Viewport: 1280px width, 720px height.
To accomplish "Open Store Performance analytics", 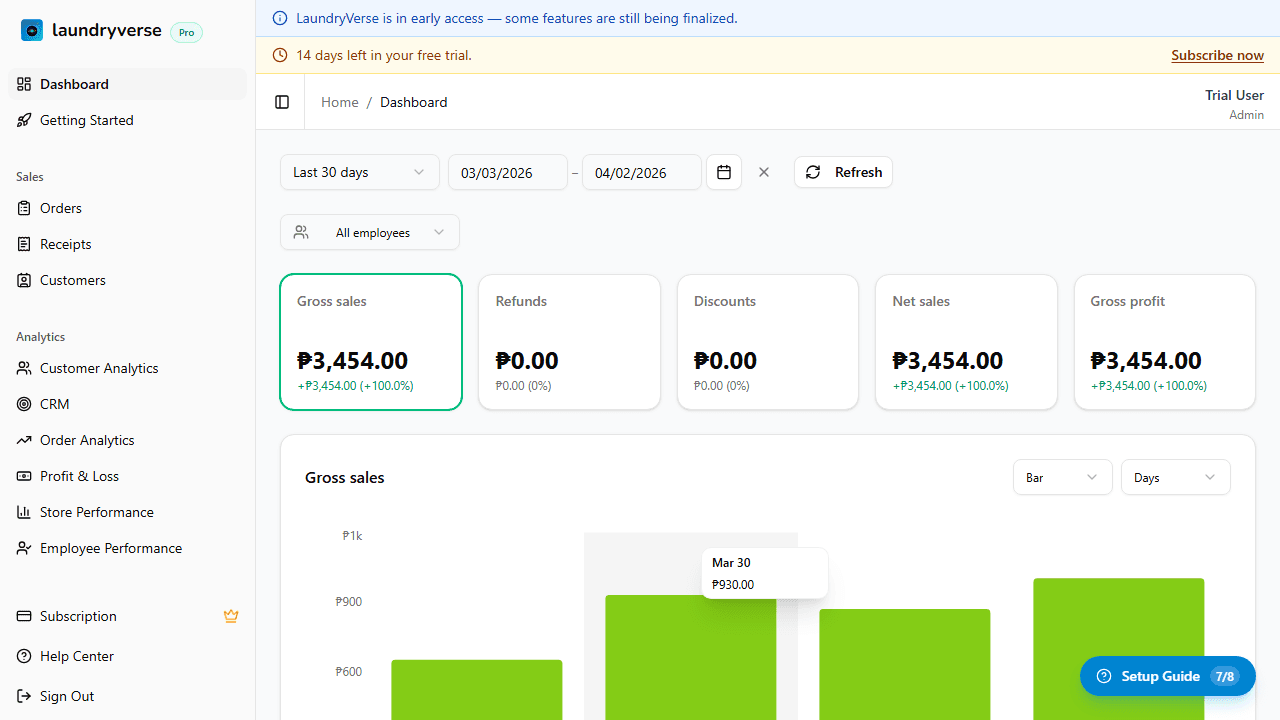I will click(95, 511).
